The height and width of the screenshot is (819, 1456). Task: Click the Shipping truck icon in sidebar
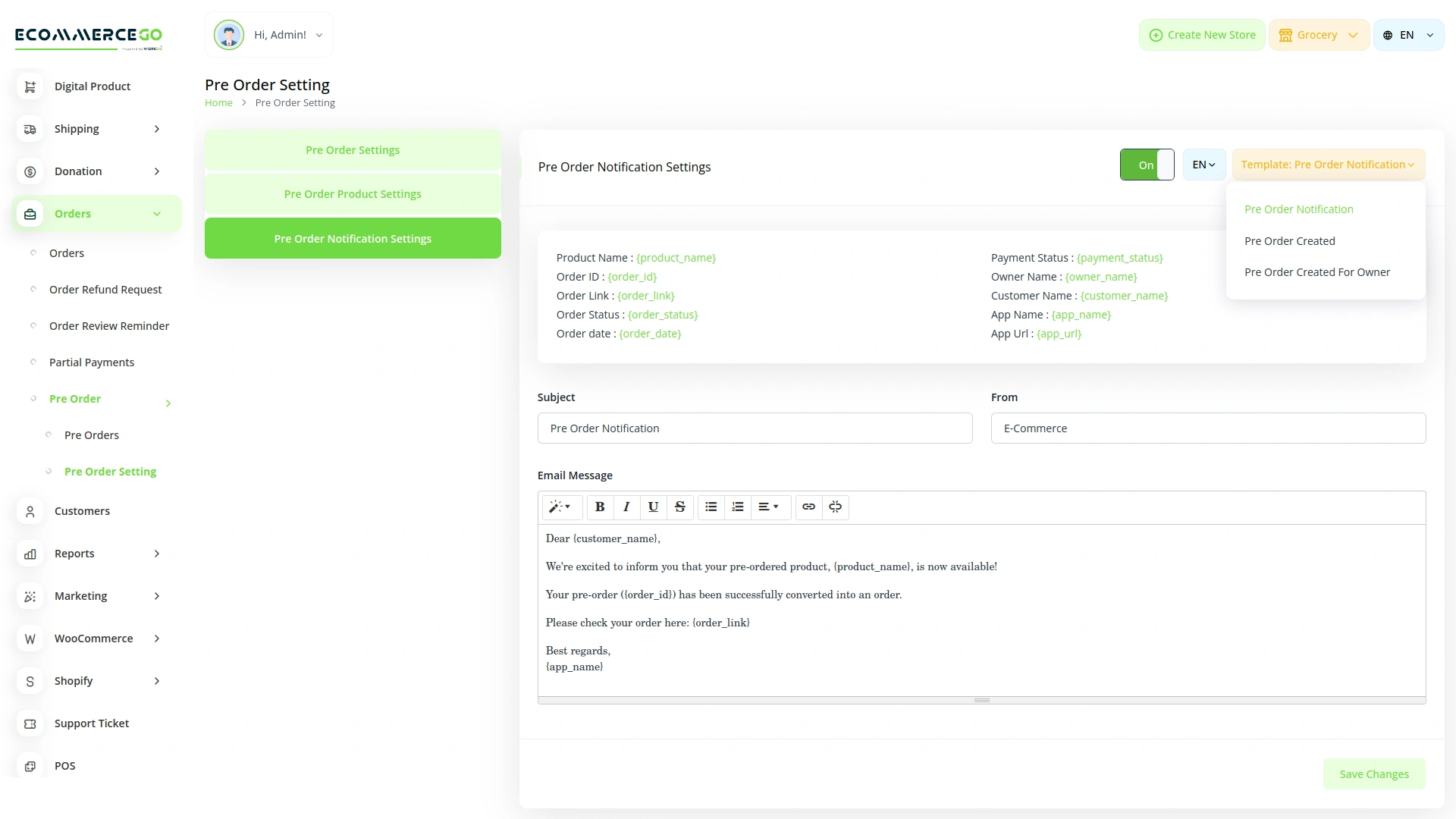(30, 129)
